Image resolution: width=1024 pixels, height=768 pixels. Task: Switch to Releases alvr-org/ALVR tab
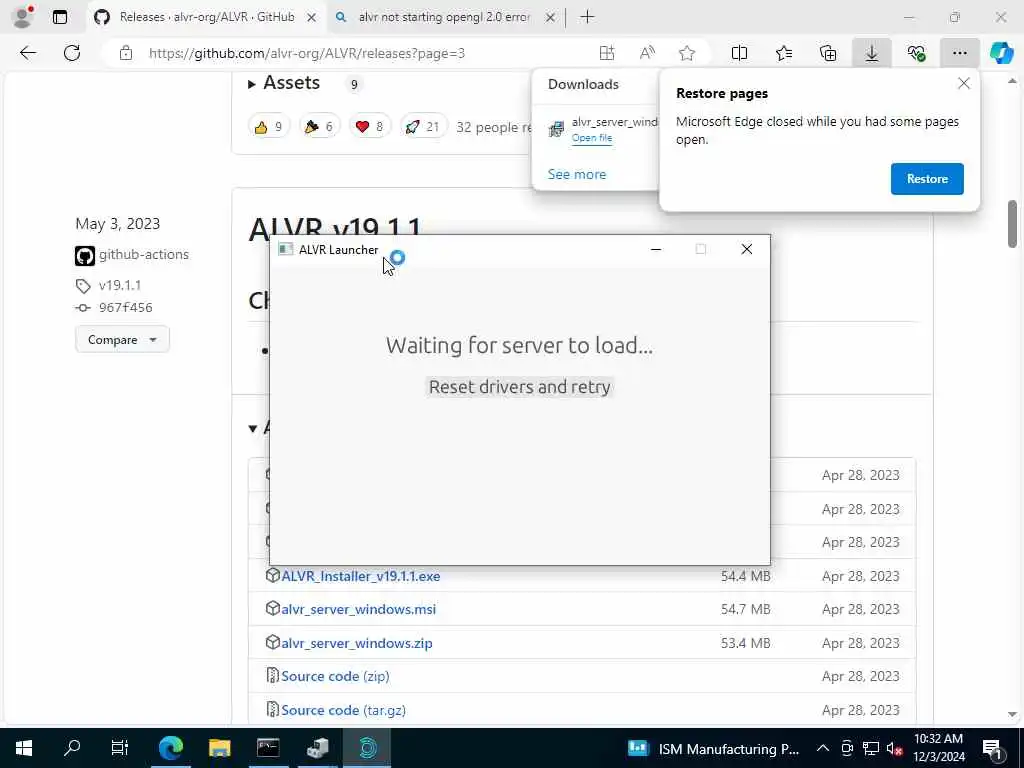[x=206, y=17]
